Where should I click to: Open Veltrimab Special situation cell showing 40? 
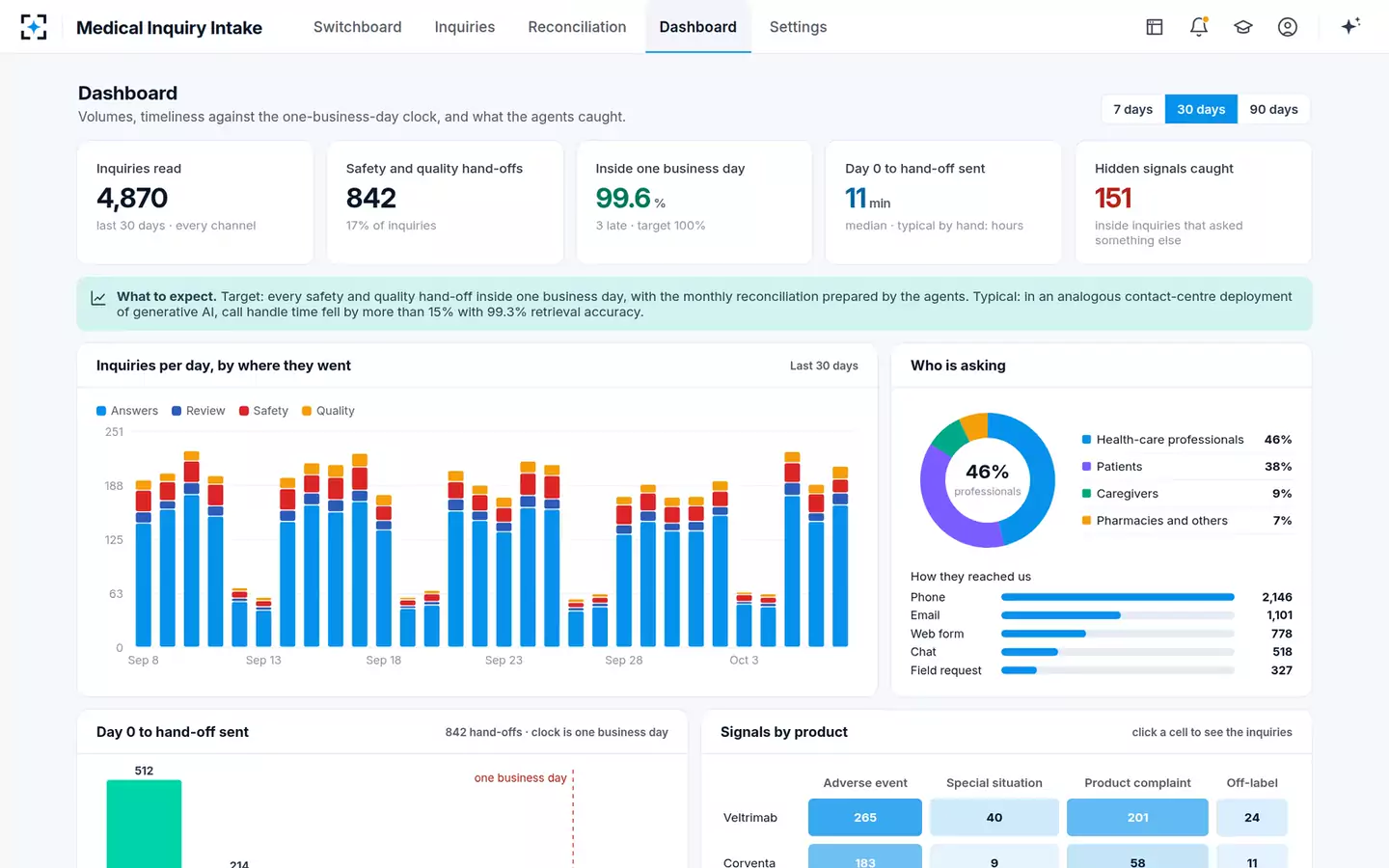tap(994, 818)
